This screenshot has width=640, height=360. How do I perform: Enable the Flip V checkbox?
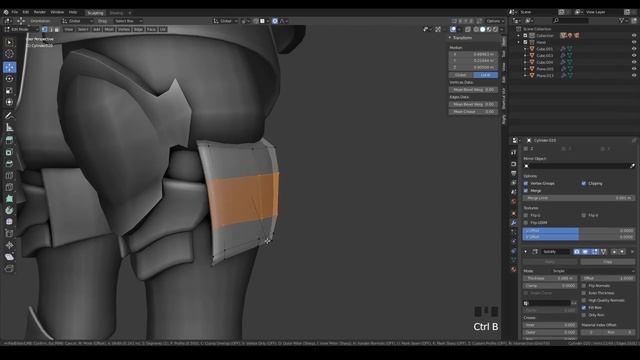[x=584, y=215]
